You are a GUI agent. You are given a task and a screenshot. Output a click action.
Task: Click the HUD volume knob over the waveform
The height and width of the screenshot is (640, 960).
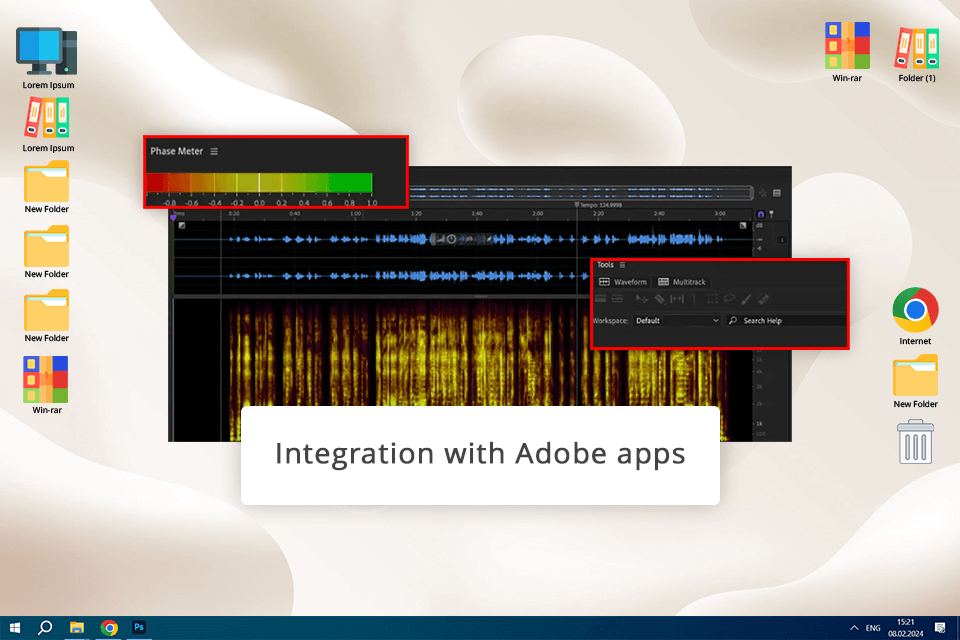[451, 239]
